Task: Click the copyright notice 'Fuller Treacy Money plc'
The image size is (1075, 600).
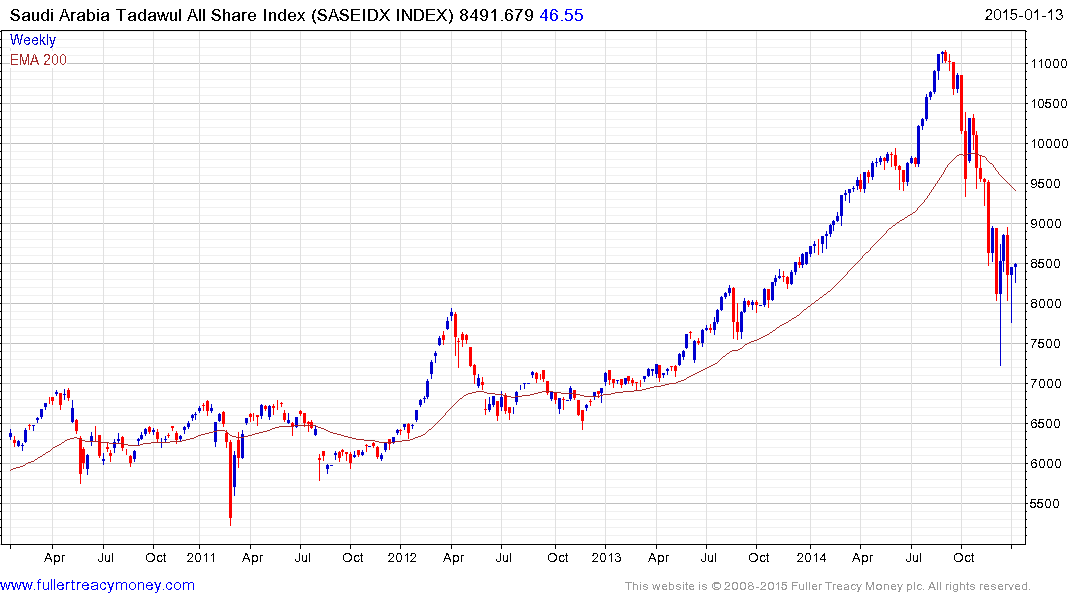Action: coord(856,586)
